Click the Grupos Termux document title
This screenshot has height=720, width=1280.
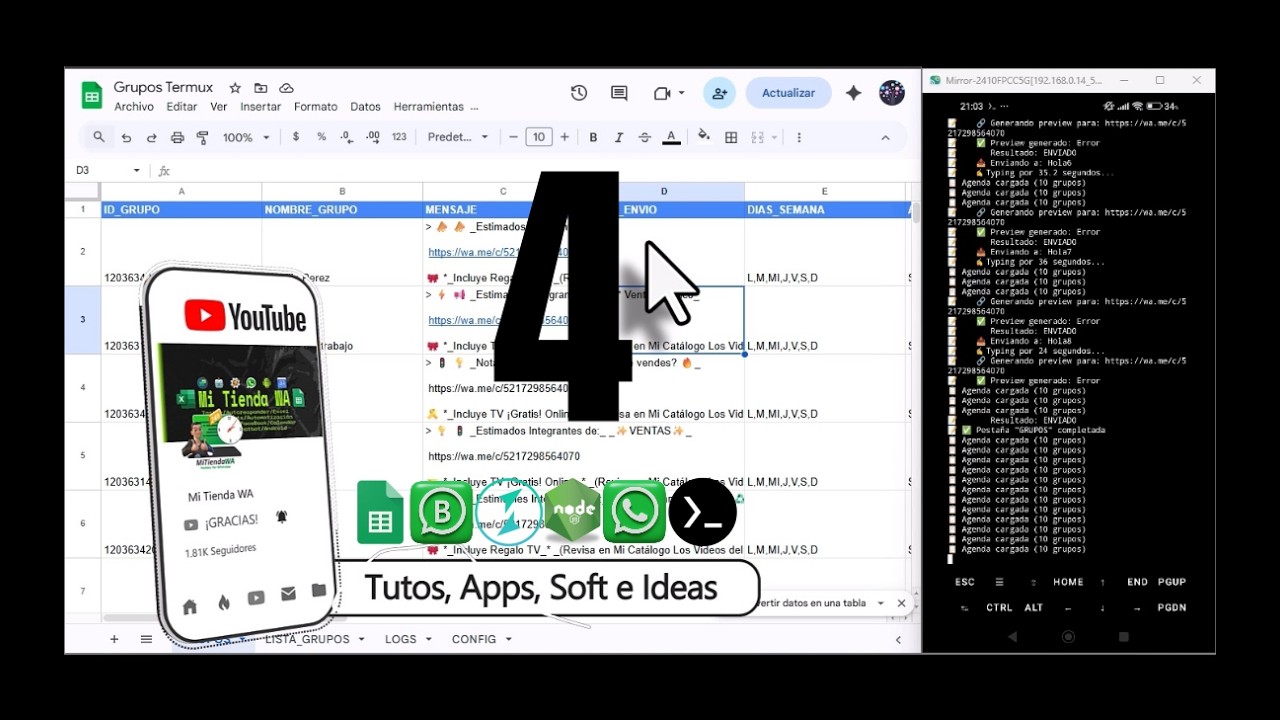[x=163, y=88]
